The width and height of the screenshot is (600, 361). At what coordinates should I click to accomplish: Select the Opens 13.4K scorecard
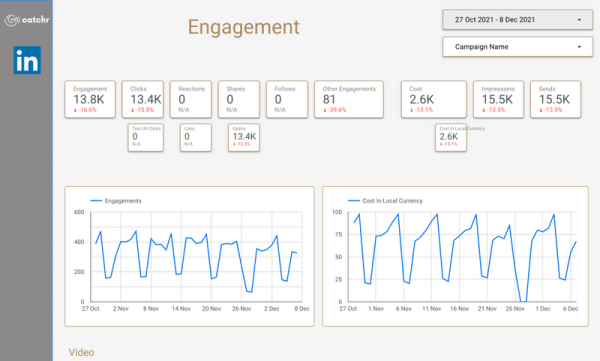click(244, 137)
